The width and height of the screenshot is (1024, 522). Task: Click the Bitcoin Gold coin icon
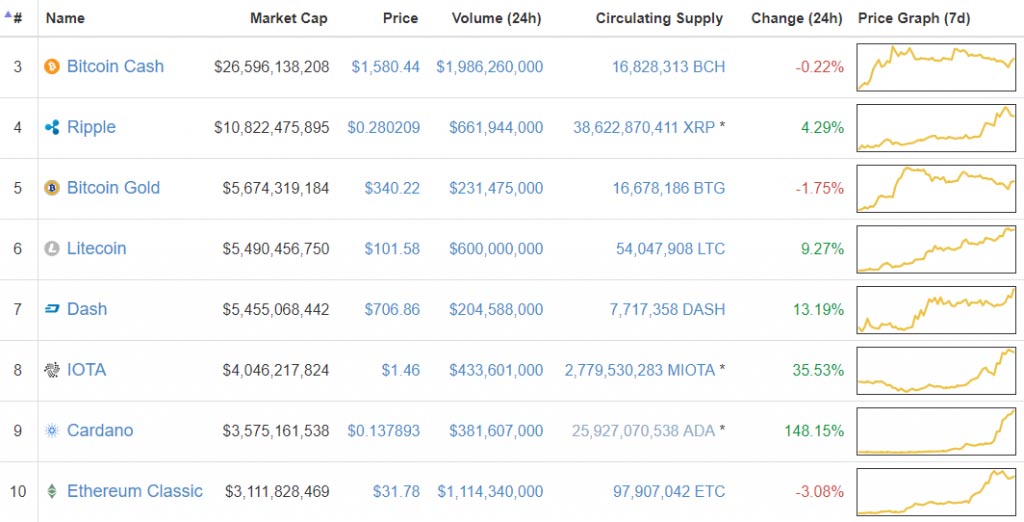tap(52, 188)
